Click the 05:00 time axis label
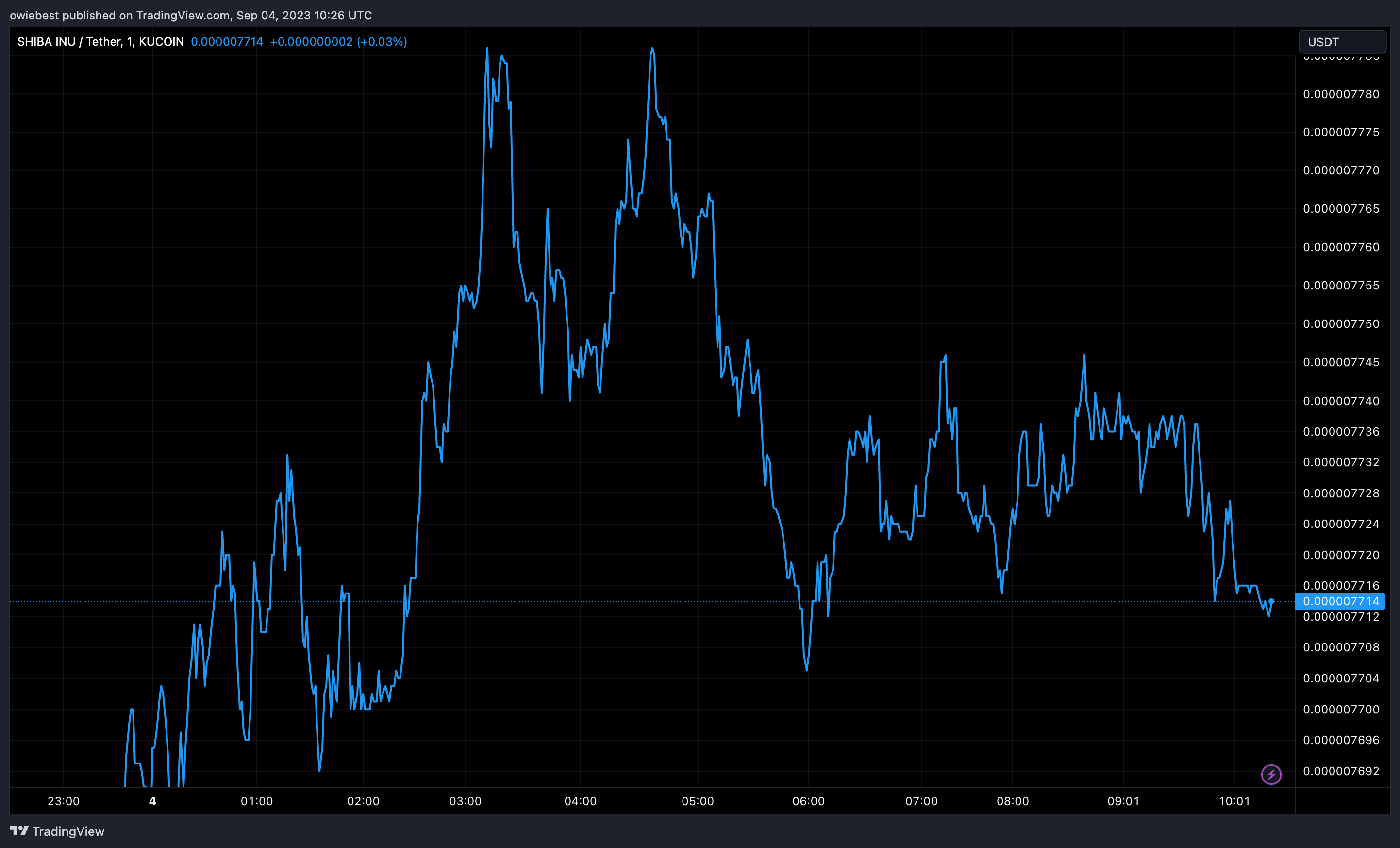The image size is (1400, 848). (x=698, y=801)
